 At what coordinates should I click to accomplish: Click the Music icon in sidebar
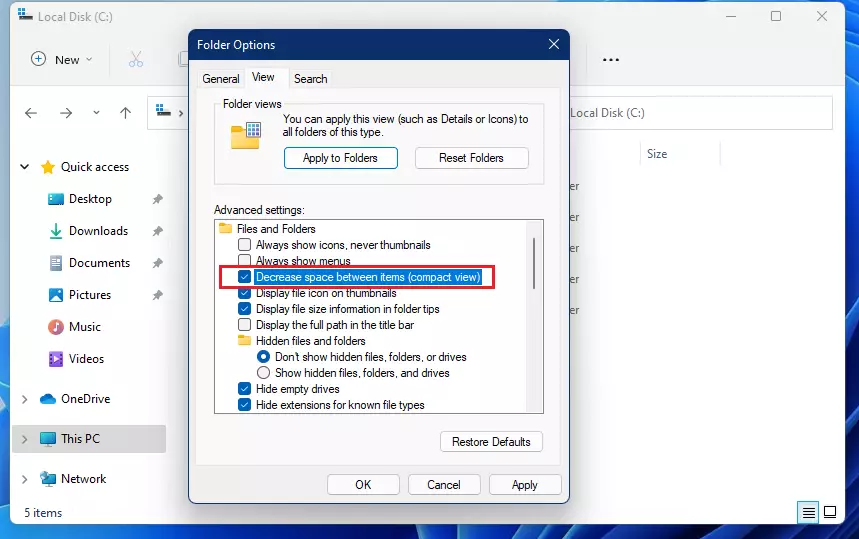56,327
